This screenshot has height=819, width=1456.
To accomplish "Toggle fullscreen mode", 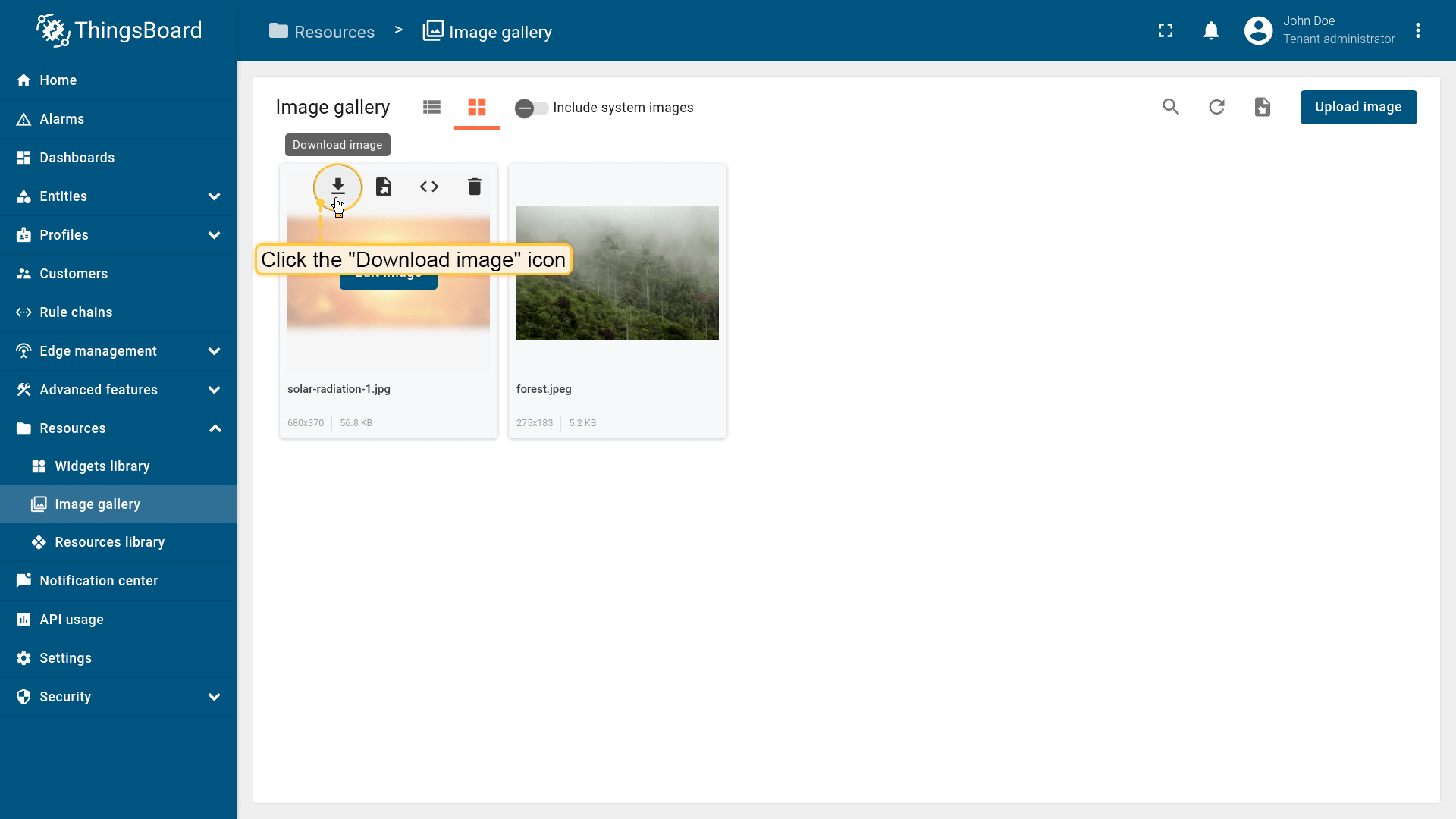I will point(1166,31).
